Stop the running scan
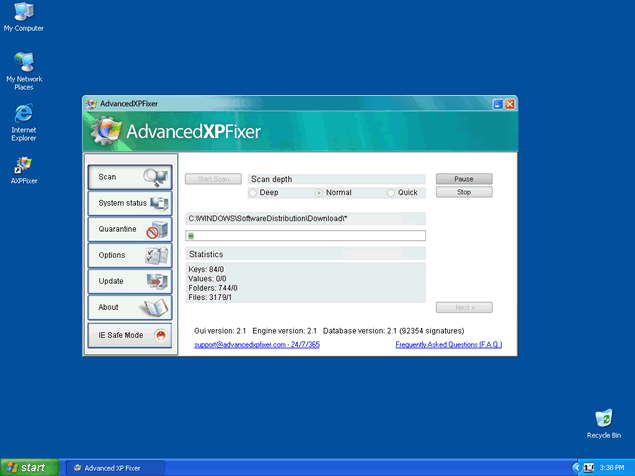 tap(463, 192)
